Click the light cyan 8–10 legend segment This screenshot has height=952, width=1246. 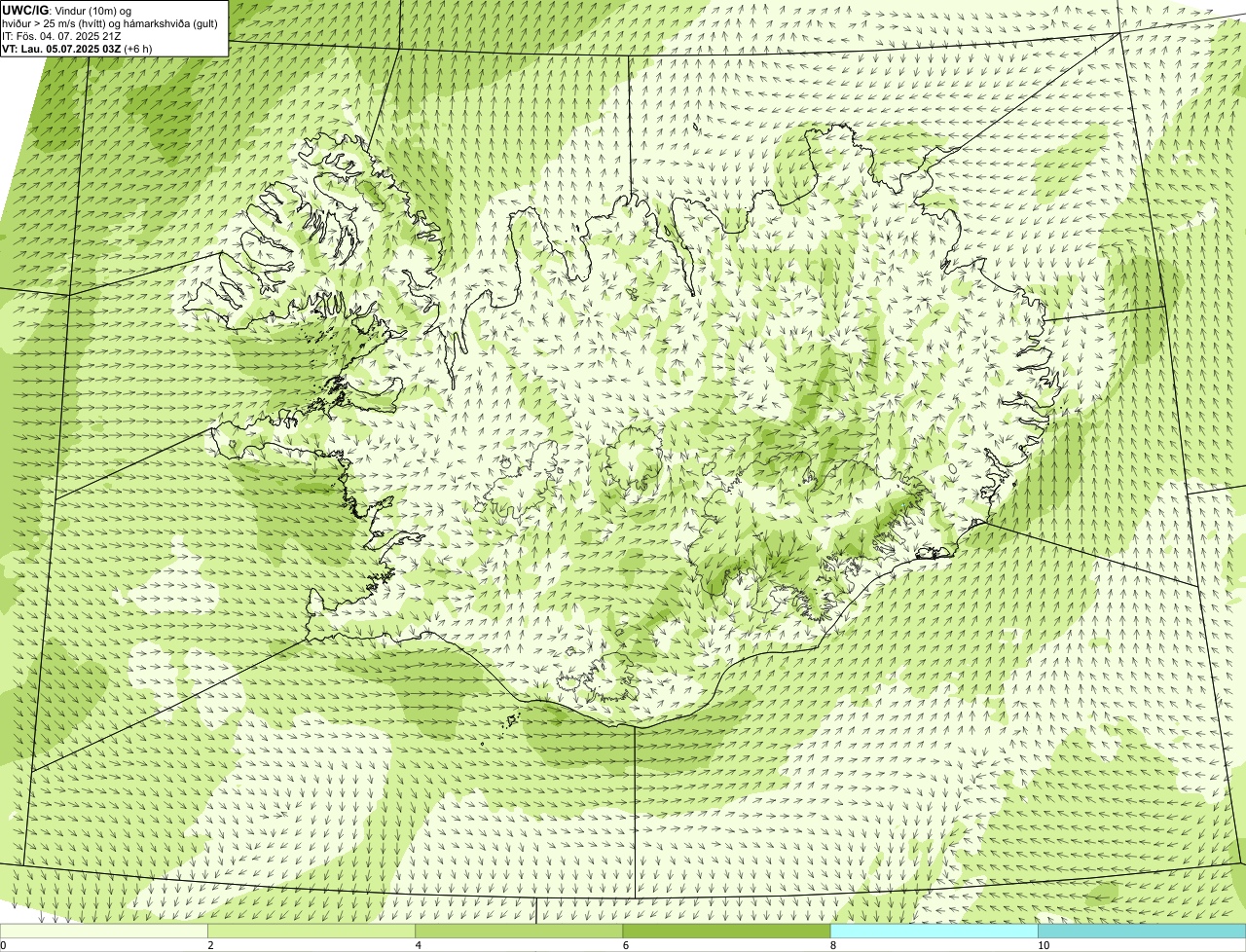[x=934, y=931]
